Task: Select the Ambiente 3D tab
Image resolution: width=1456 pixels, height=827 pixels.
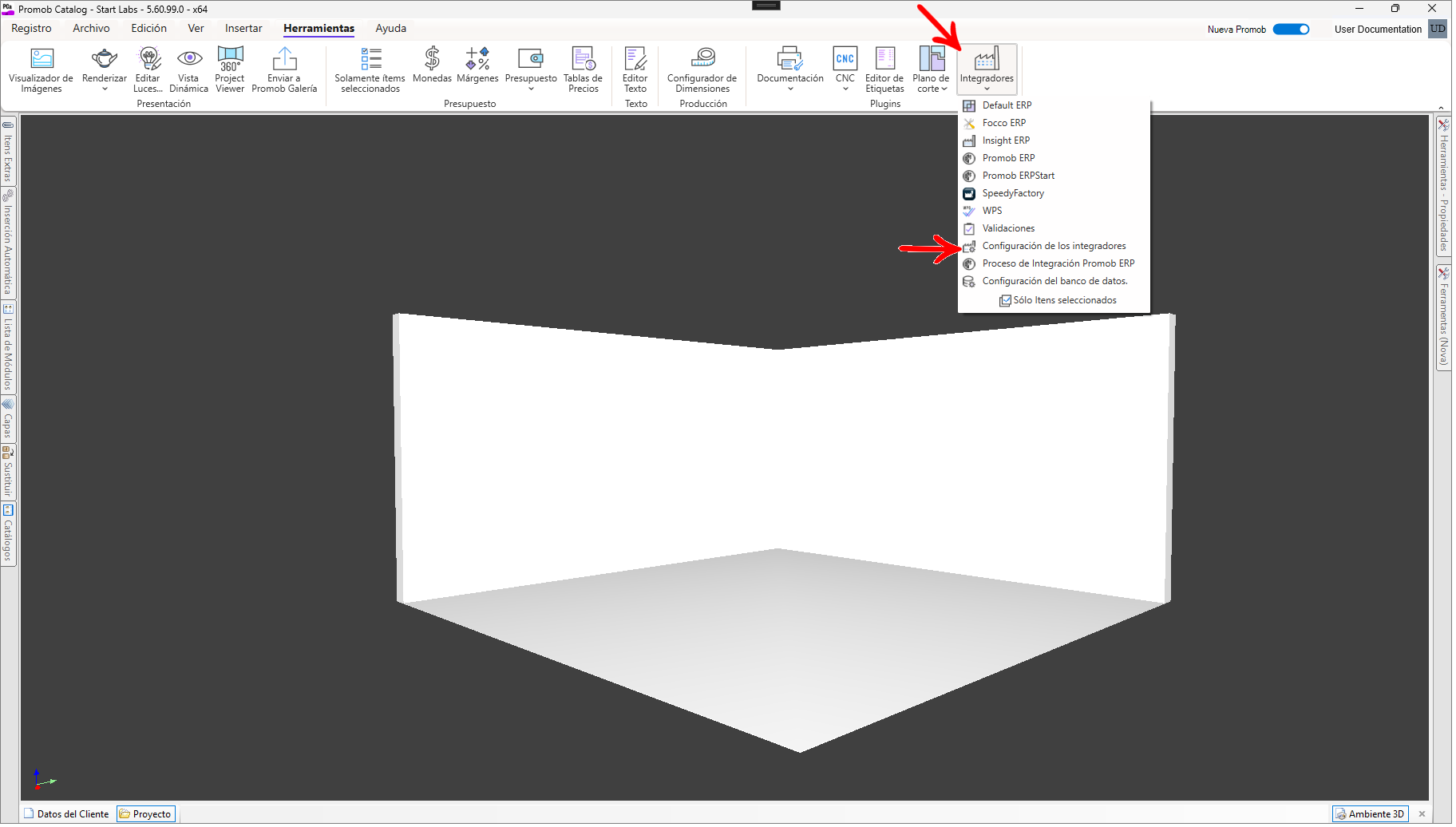Action: (x=1370, y=814)
